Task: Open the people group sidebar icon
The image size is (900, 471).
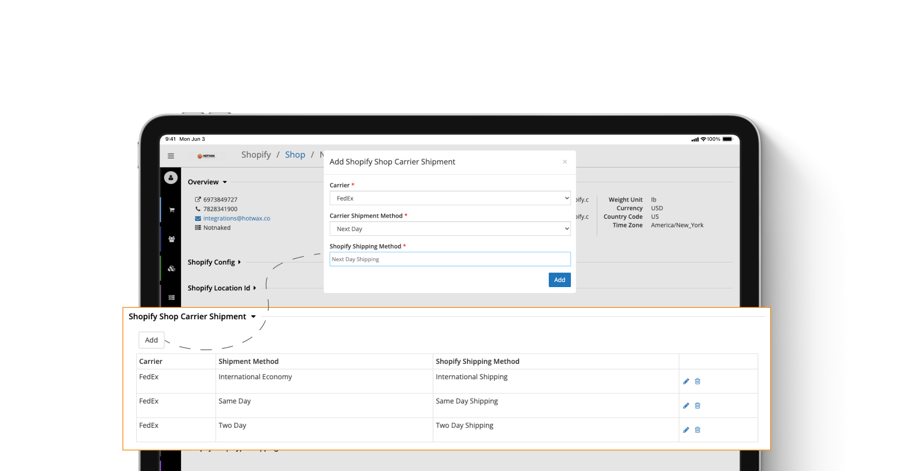Action: (171, 240)
